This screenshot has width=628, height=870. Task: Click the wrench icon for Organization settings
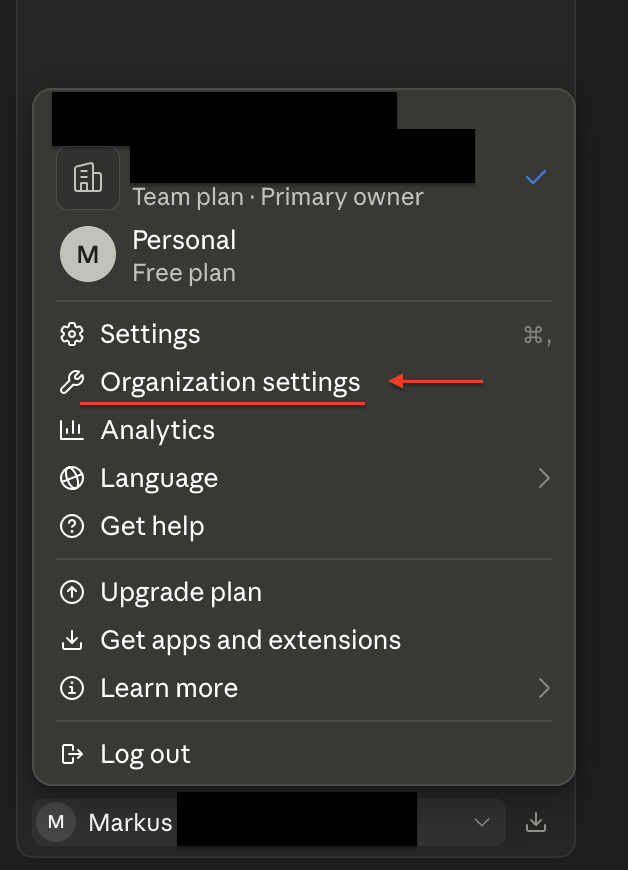[72, 382]
